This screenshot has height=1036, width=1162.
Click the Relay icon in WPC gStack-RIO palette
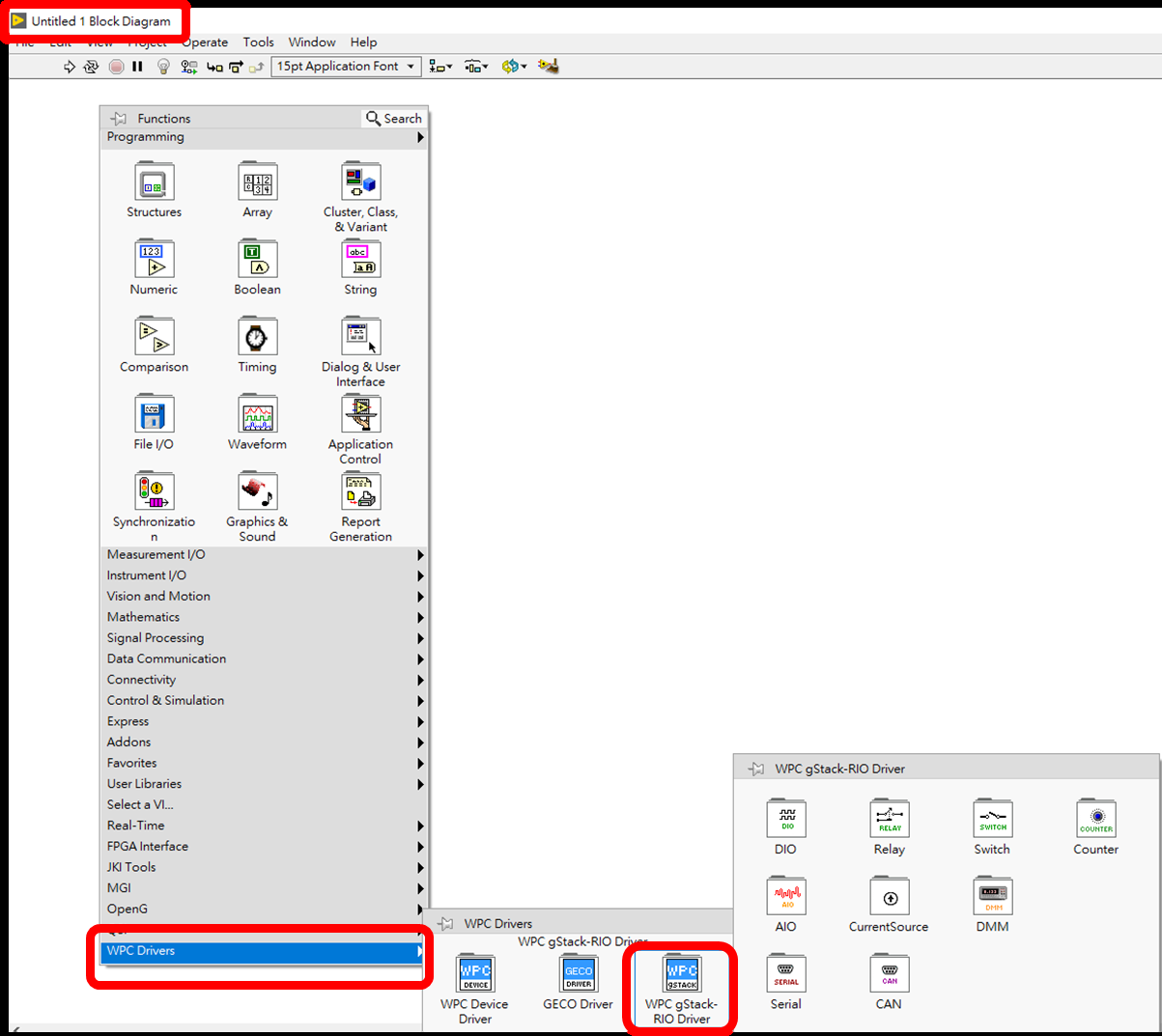tap(889, 819)
